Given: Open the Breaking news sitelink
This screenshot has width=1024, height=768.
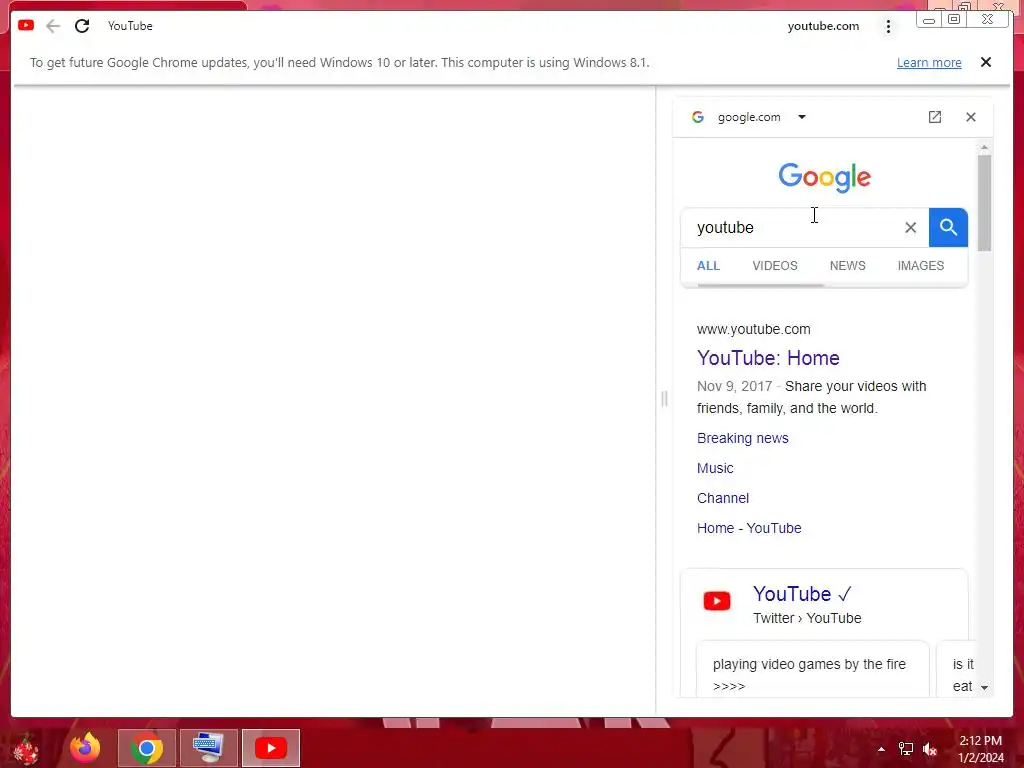Looking at the screenshot, I should tap(743, 438).
